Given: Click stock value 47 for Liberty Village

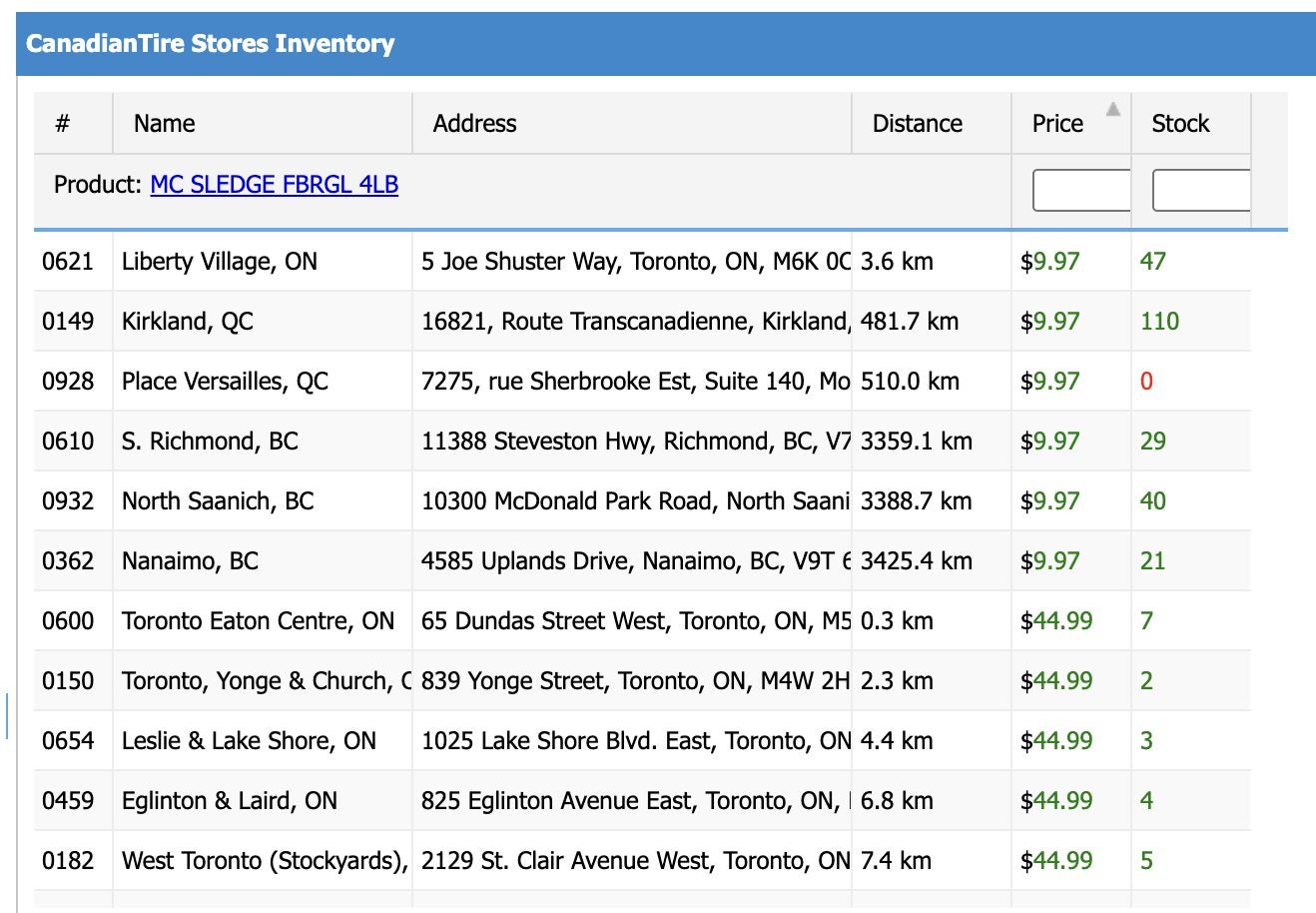Looking at the screenshot, I should (1153, 262).
